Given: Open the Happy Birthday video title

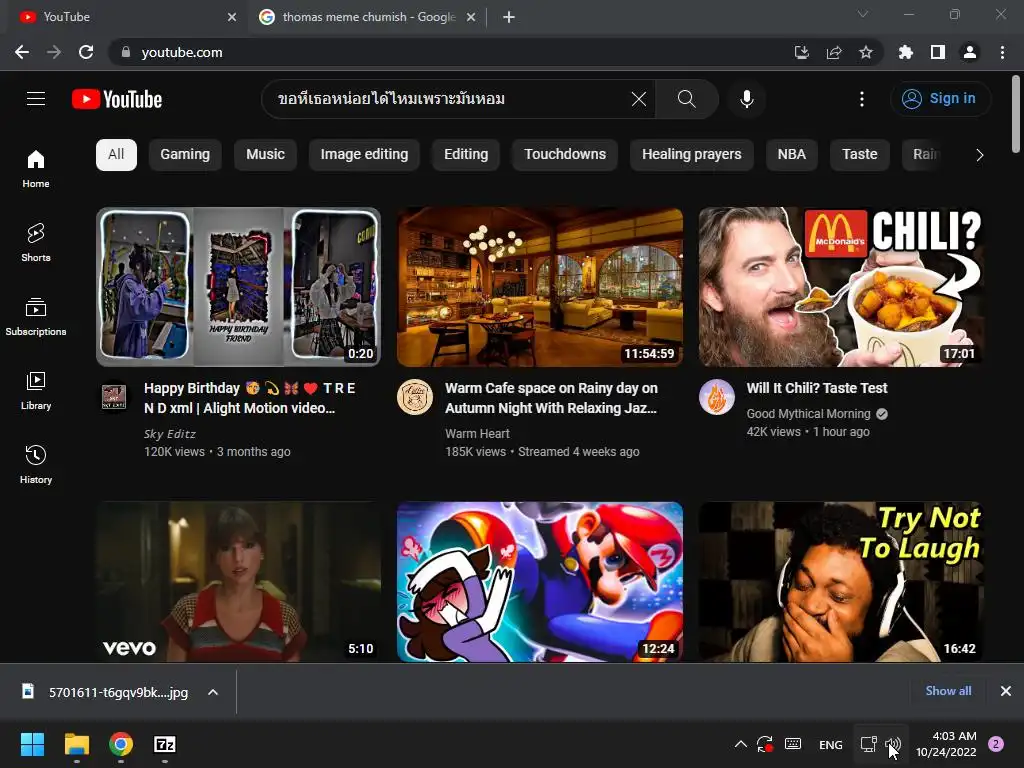Looking at the screenshot, I should pos(249,398).
